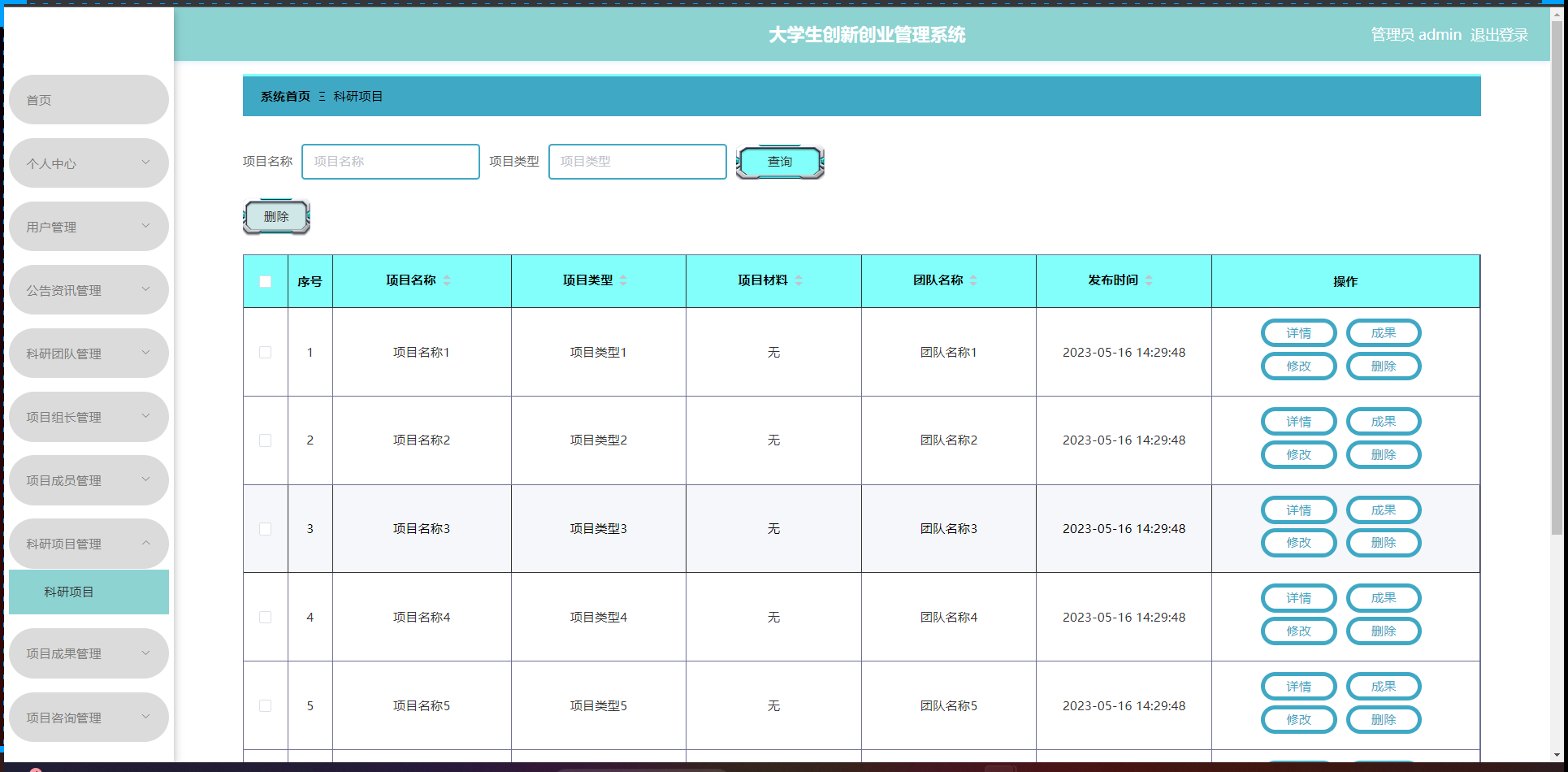Check the checkbox for row 1
Screen dimensions: 1568x772
click(265, 352)
